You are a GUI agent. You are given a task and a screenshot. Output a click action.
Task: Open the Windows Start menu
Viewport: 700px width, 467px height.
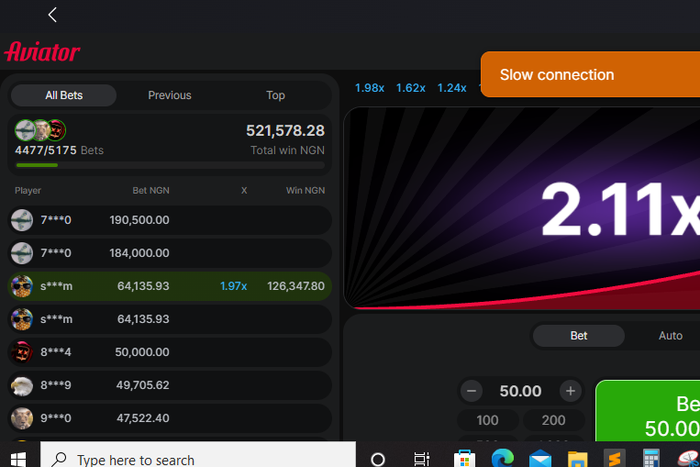click(x=19, y=458)
